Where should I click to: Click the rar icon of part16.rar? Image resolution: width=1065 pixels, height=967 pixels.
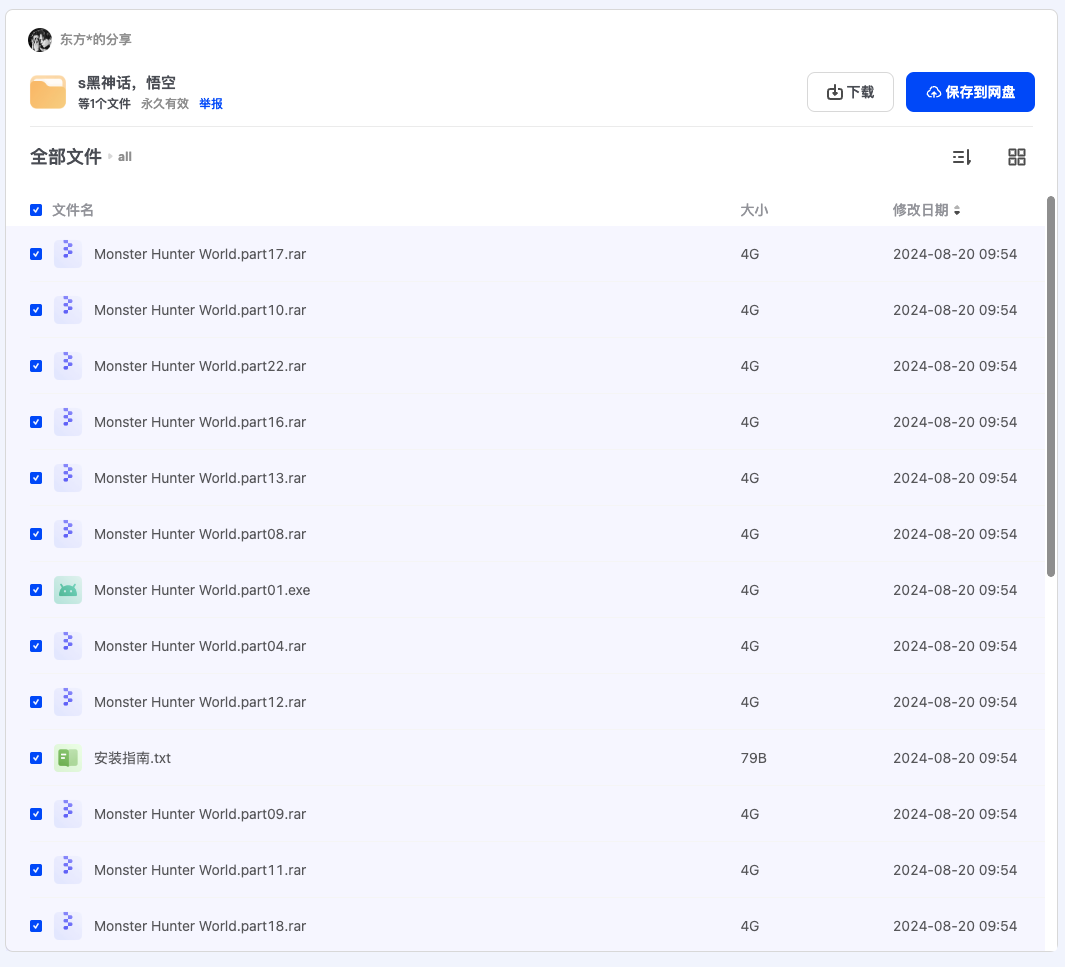pyautogui.click(x=68, y=422)
